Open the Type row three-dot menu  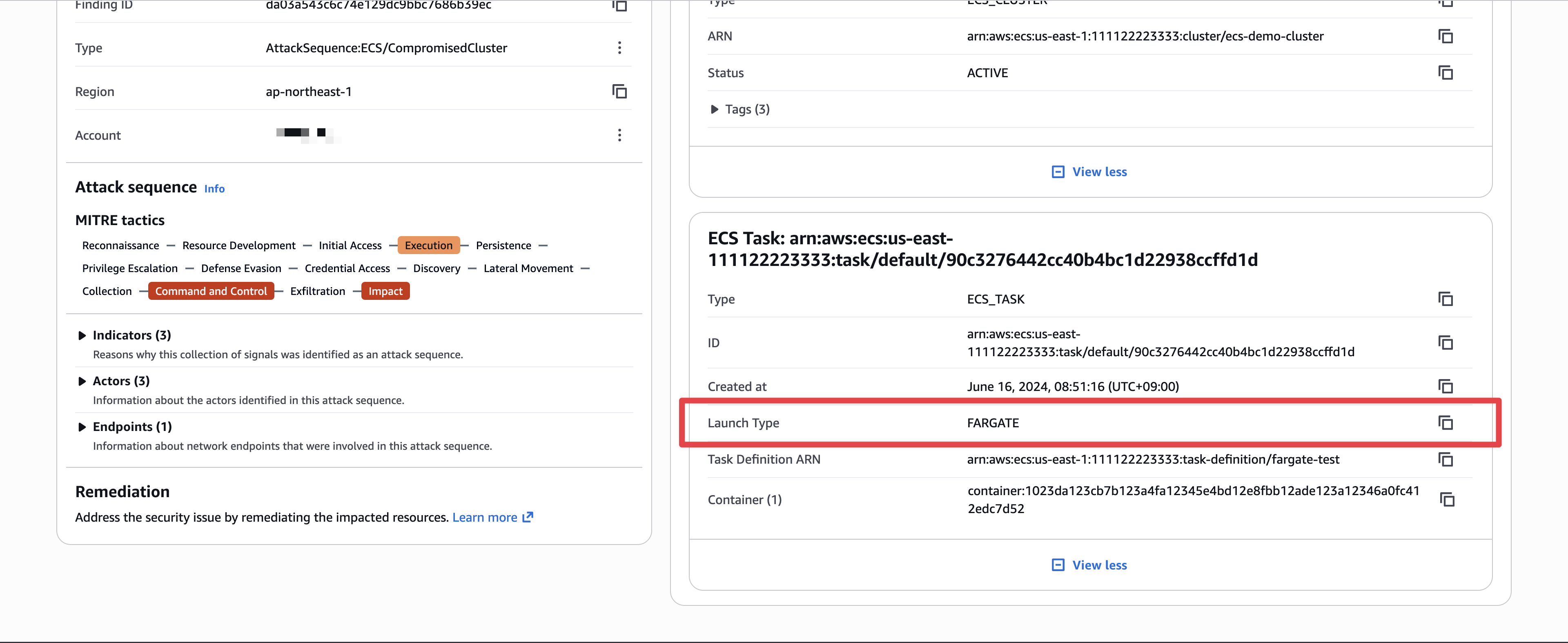point(619,47)
